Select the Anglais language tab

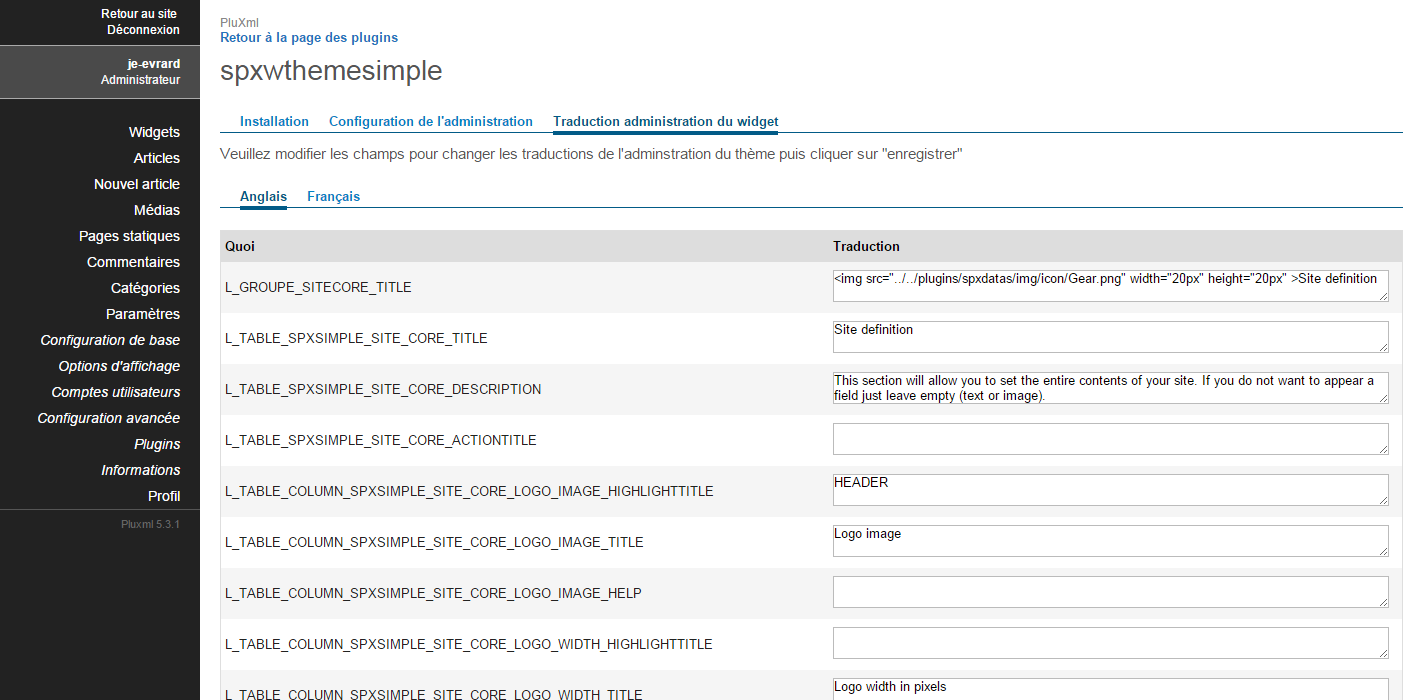(x=263, y=196)
